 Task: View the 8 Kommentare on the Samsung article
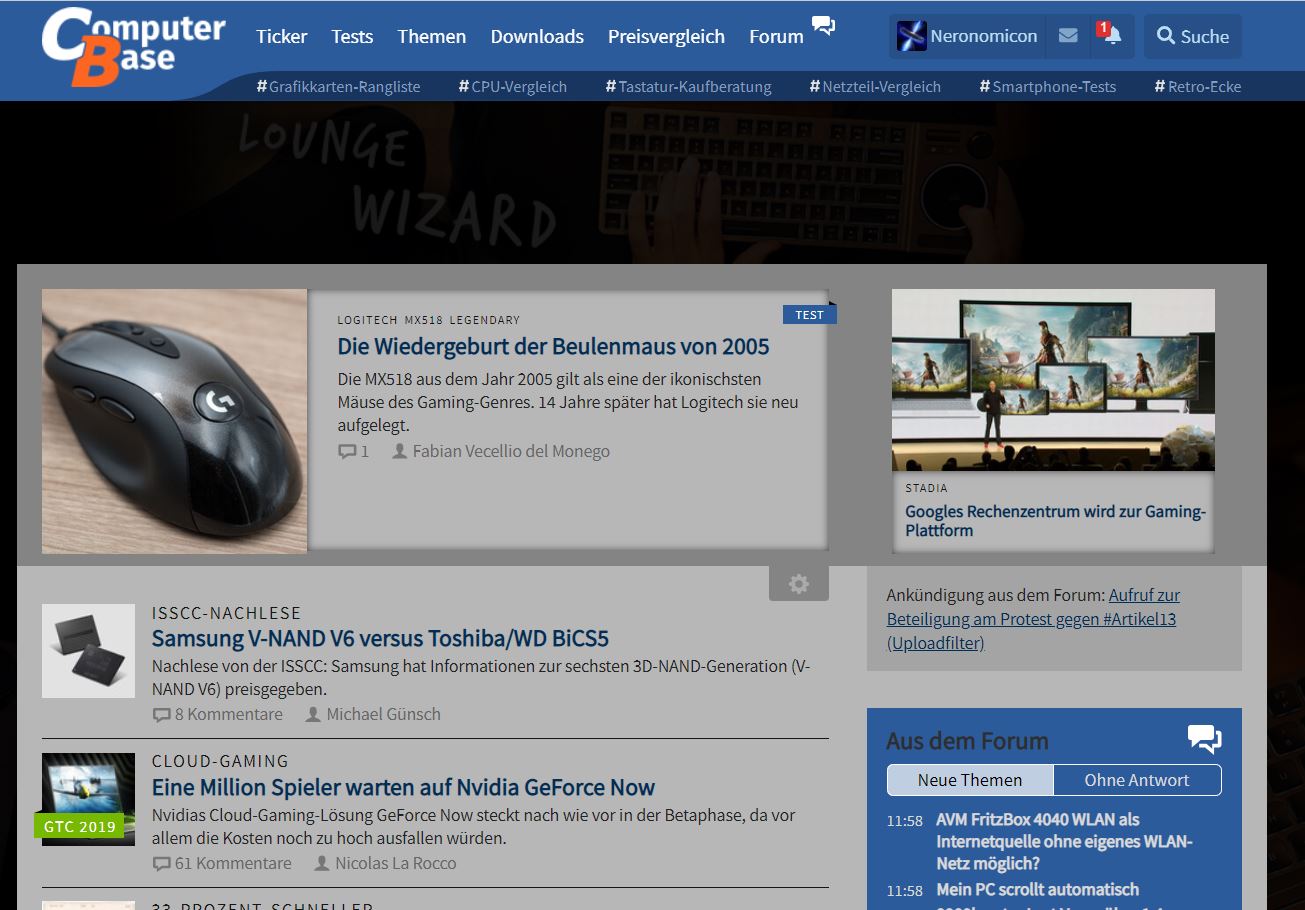coord(218,714)
